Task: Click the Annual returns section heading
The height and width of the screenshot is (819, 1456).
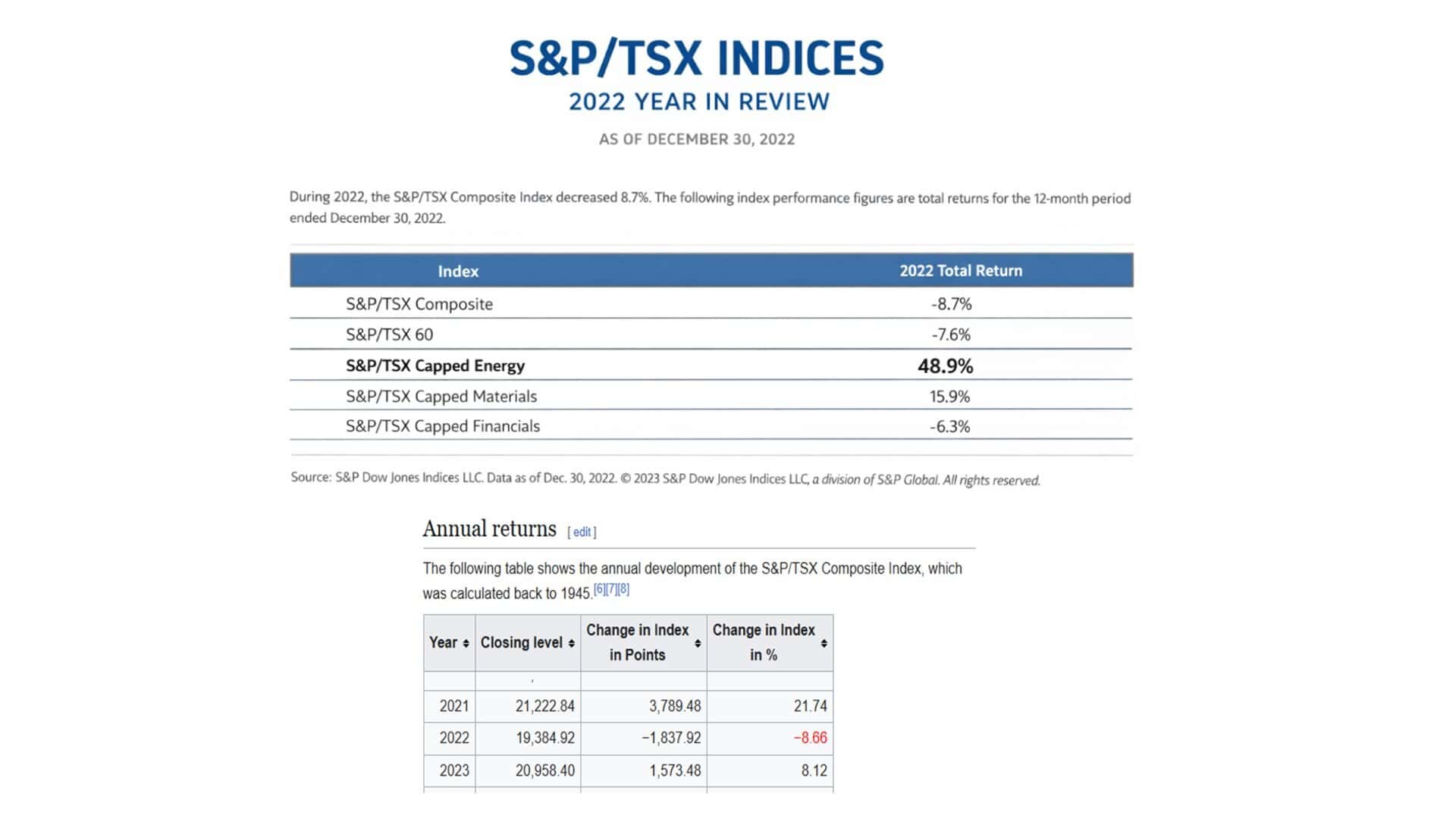Action: [489, 529]
